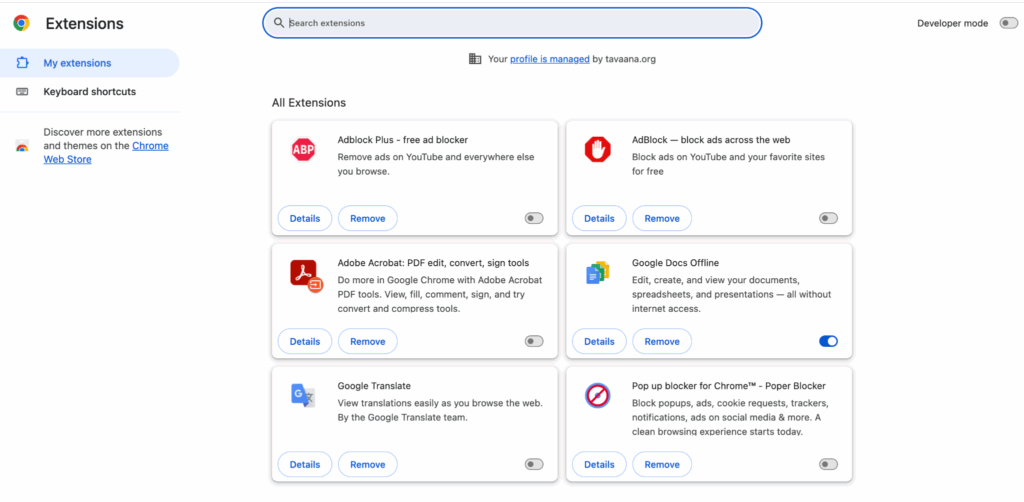Click the My extensions puzzle icon

coord(22,63)
